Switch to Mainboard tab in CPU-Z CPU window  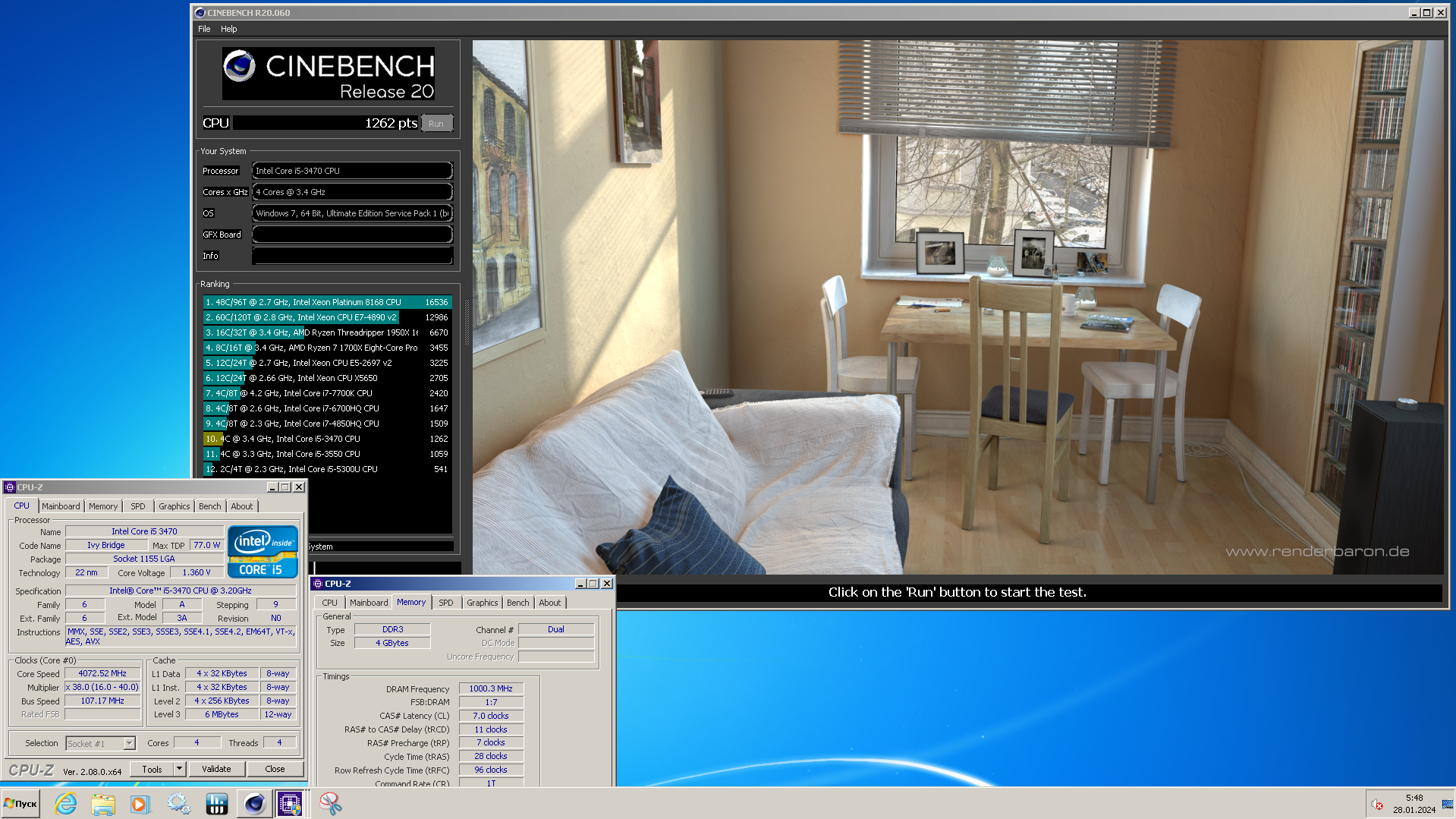61,506
